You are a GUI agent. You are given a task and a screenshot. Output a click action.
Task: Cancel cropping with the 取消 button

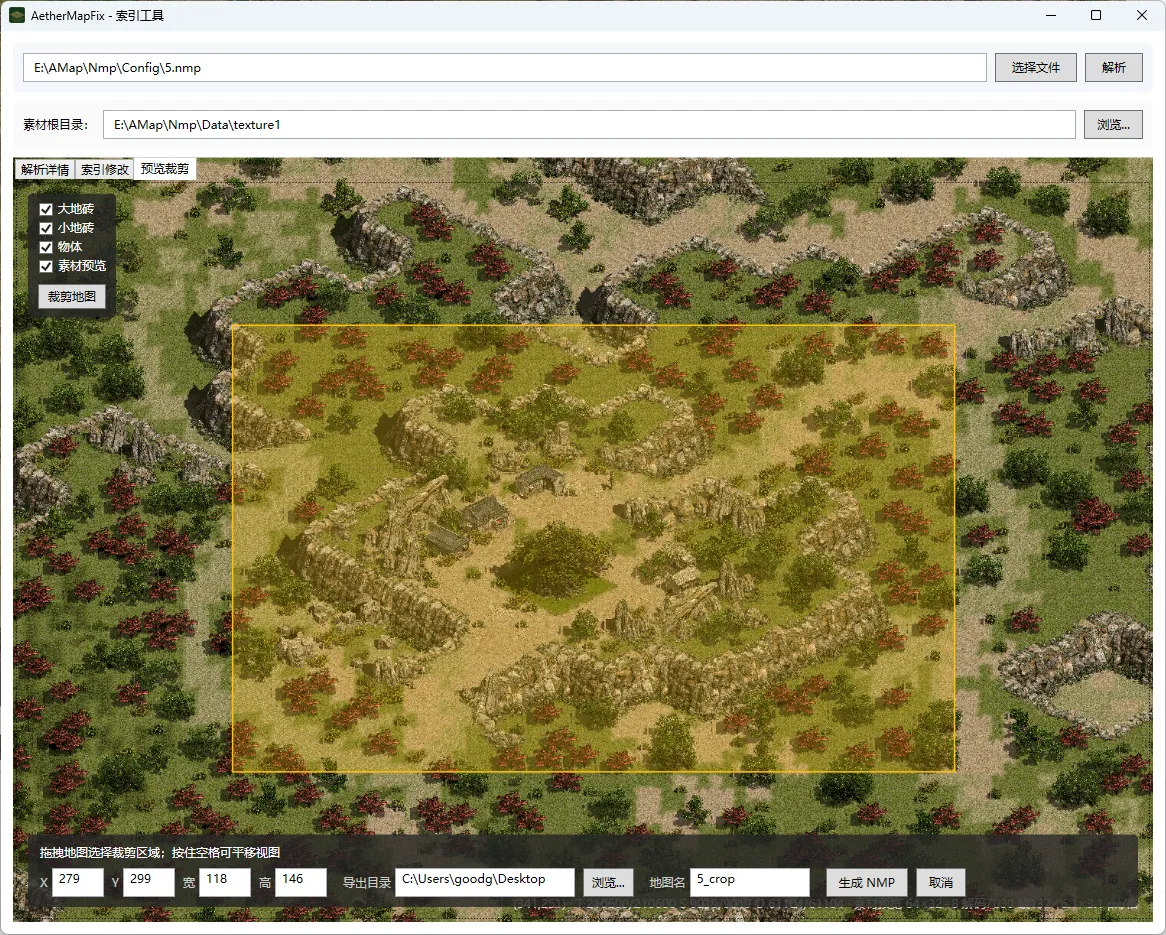pos(941,882)
